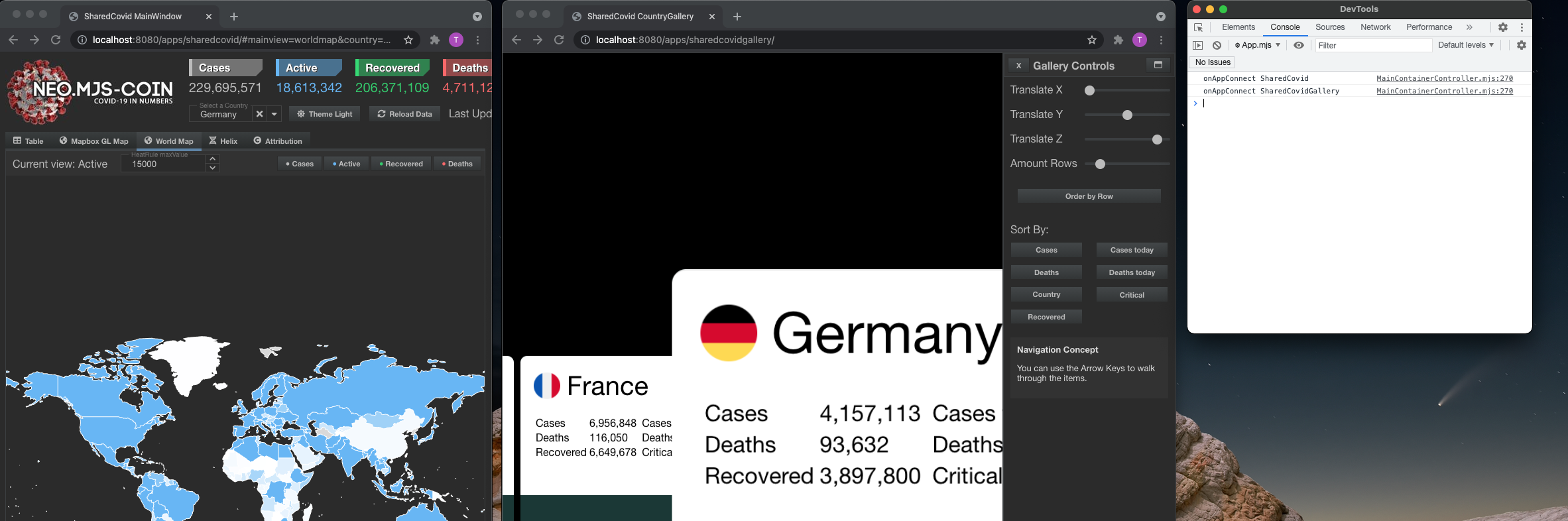Viewport: 1568px width, 521px height.
Task: Sort the gallery by Deaths today
Action: pos(1132,272)
